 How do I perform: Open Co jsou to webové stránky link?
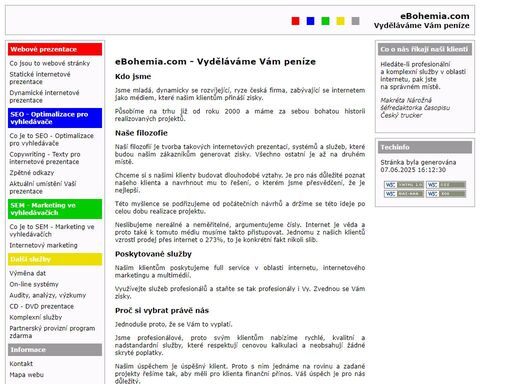(50, 63)
